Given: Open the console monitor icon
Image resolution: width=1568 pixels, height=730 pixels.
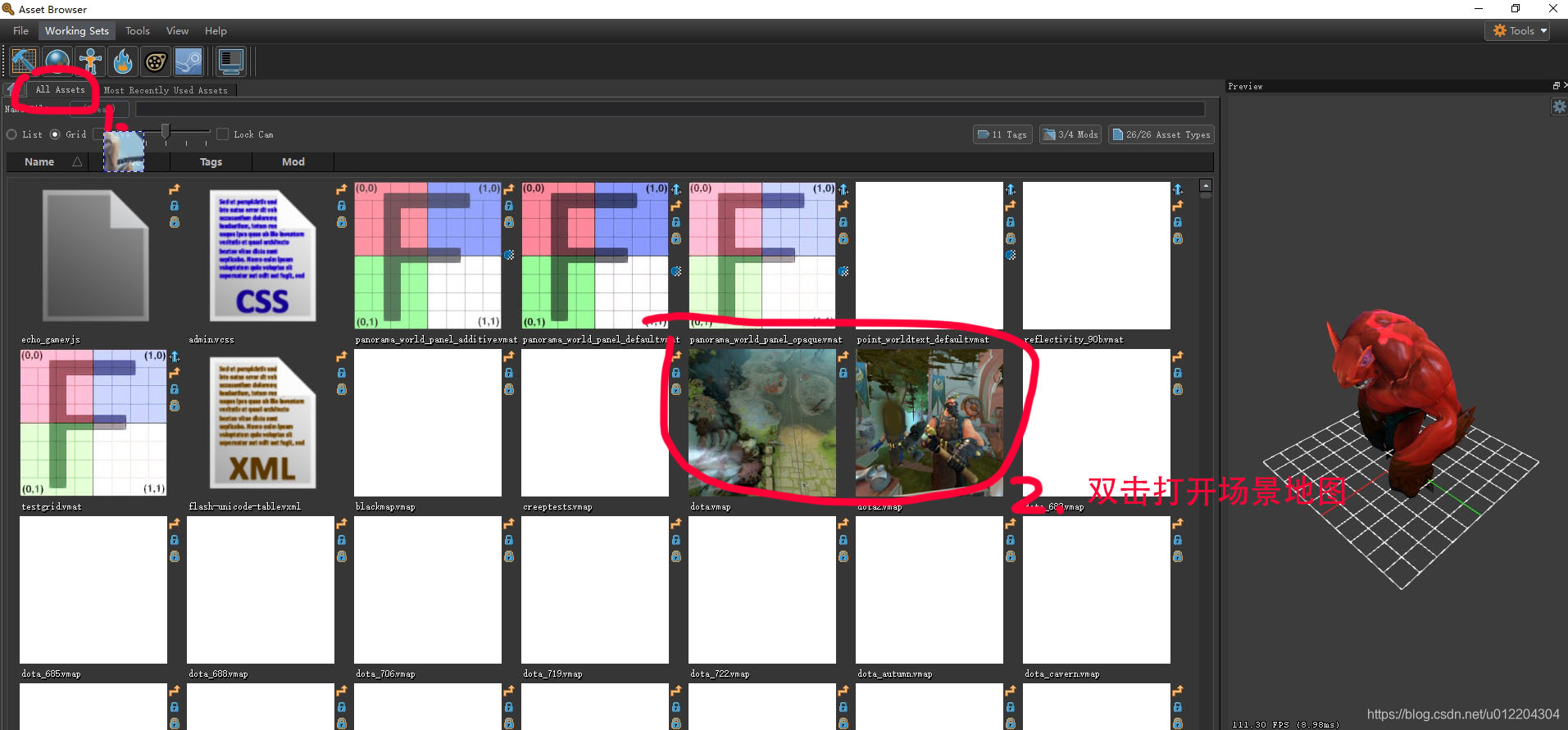Looking at the screenshot, I should 231,61.
